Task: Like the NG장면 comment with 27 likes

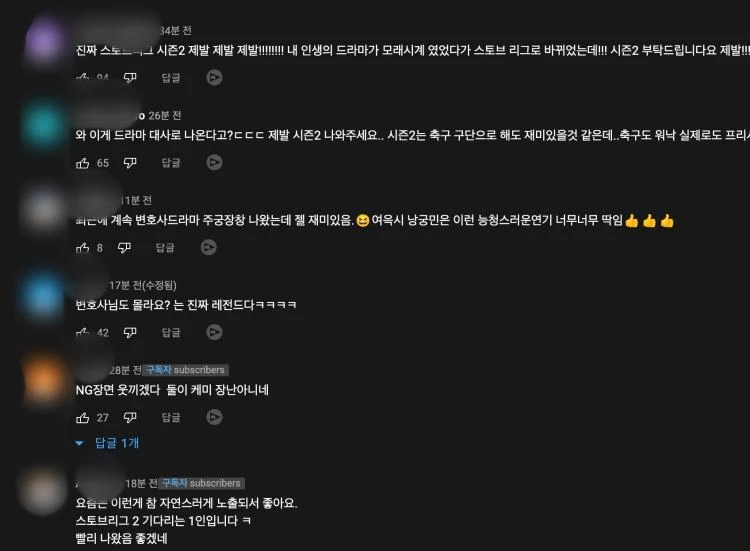Action: pyautogui.click(x=83, y=418)
